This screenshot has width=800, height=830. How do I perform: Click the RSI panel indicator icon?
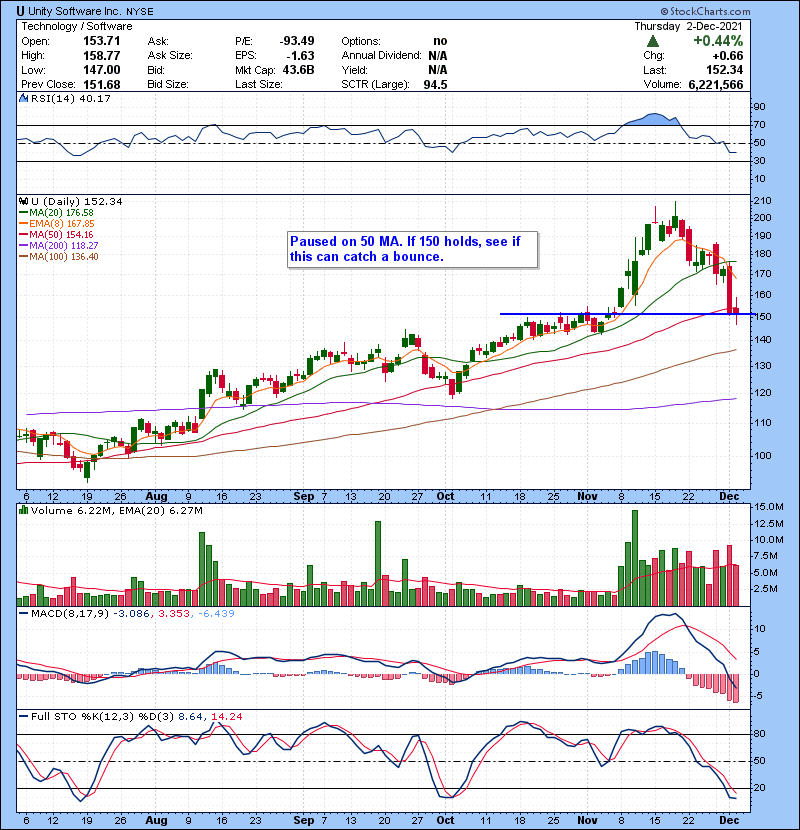pyautogui.click(x=23, y=98)
